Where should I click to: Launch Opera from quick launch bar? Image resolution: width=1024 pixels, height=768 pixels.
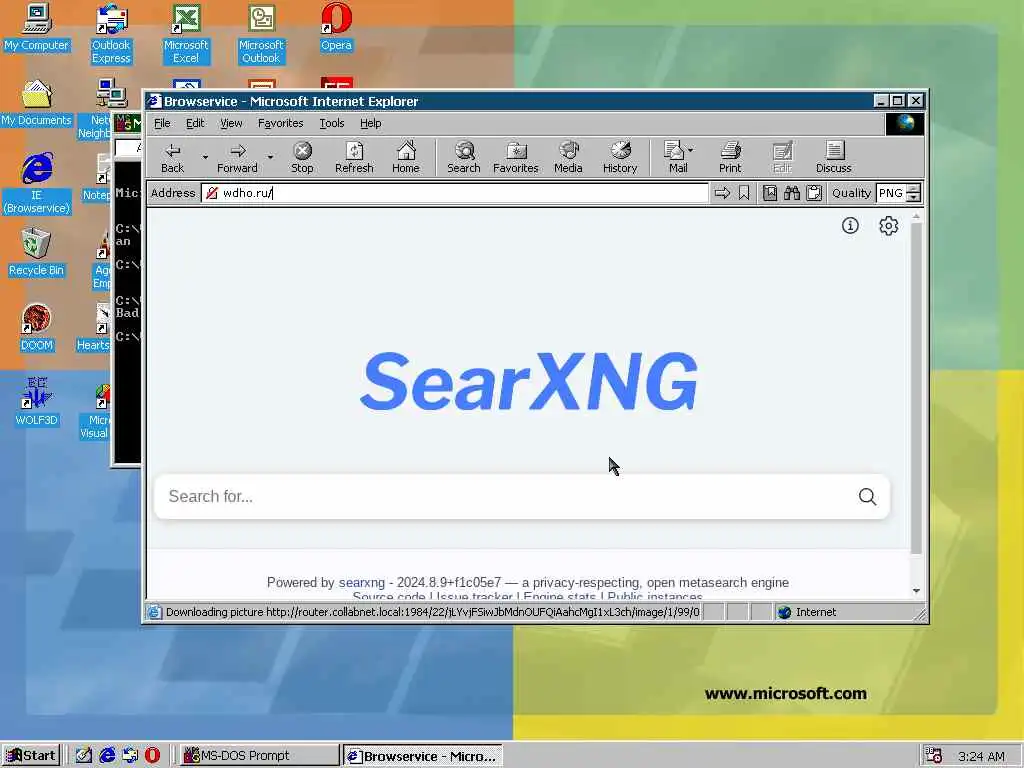[152, 756]
